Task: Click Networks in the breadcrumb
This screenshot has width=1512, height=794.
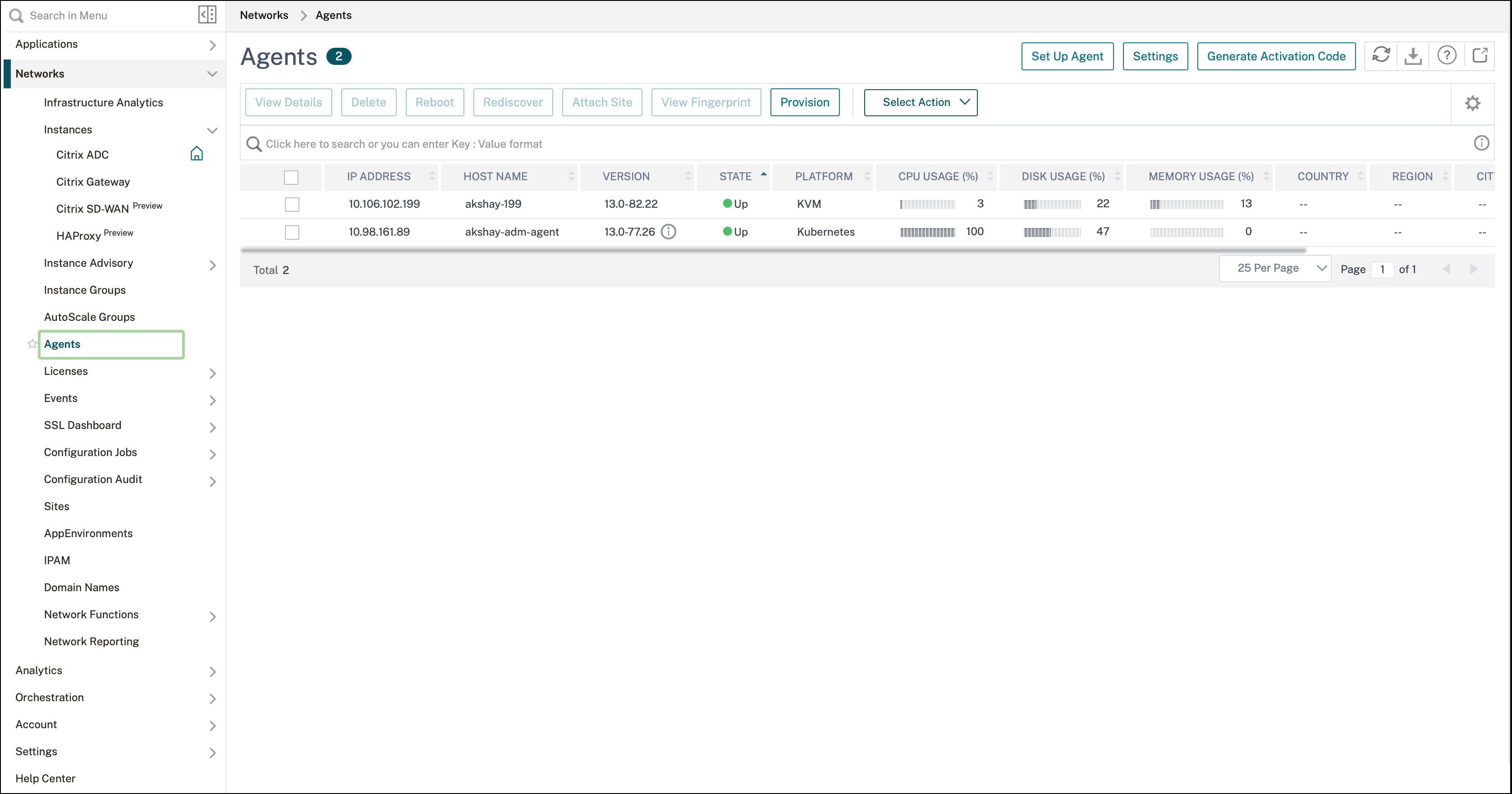Action: [x=264, y=15]
